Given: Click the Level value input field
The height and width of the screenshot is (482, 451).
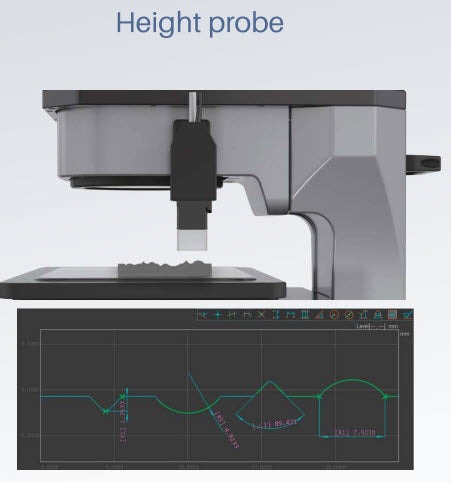Looking at the screenshot, I should (x=377, y=326).
